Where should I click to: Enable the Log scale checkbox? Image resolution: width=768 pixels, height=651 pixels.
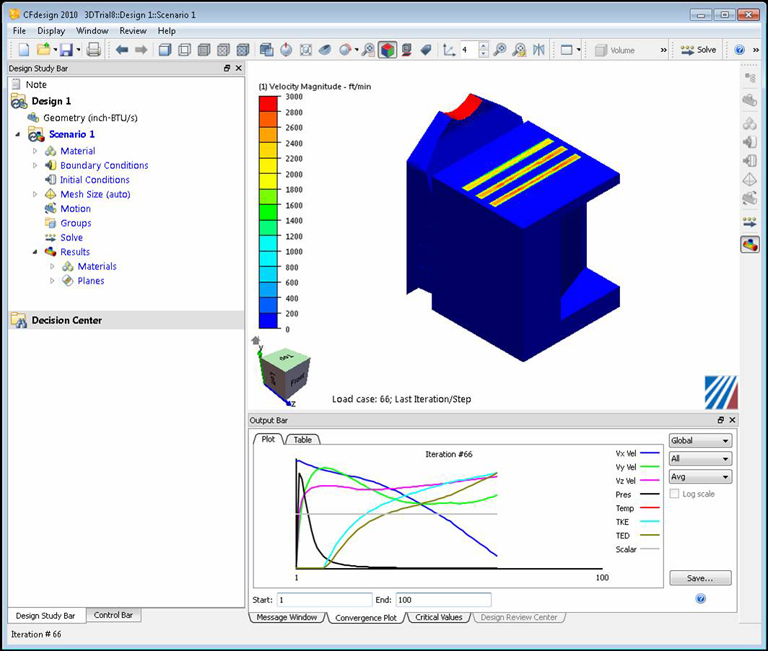point(674,494)
